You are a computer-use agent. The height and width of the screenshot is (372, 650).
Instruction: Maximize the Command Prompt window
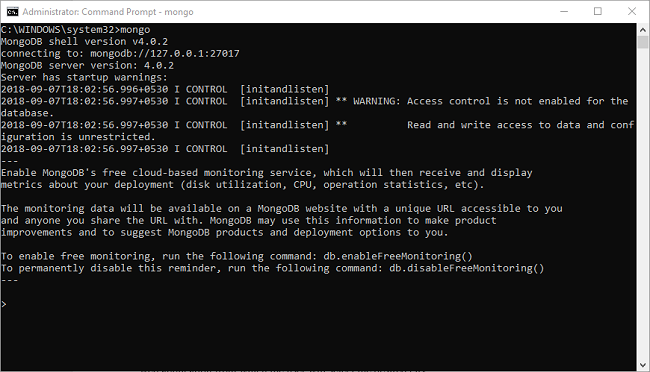[x=598, y=12]
